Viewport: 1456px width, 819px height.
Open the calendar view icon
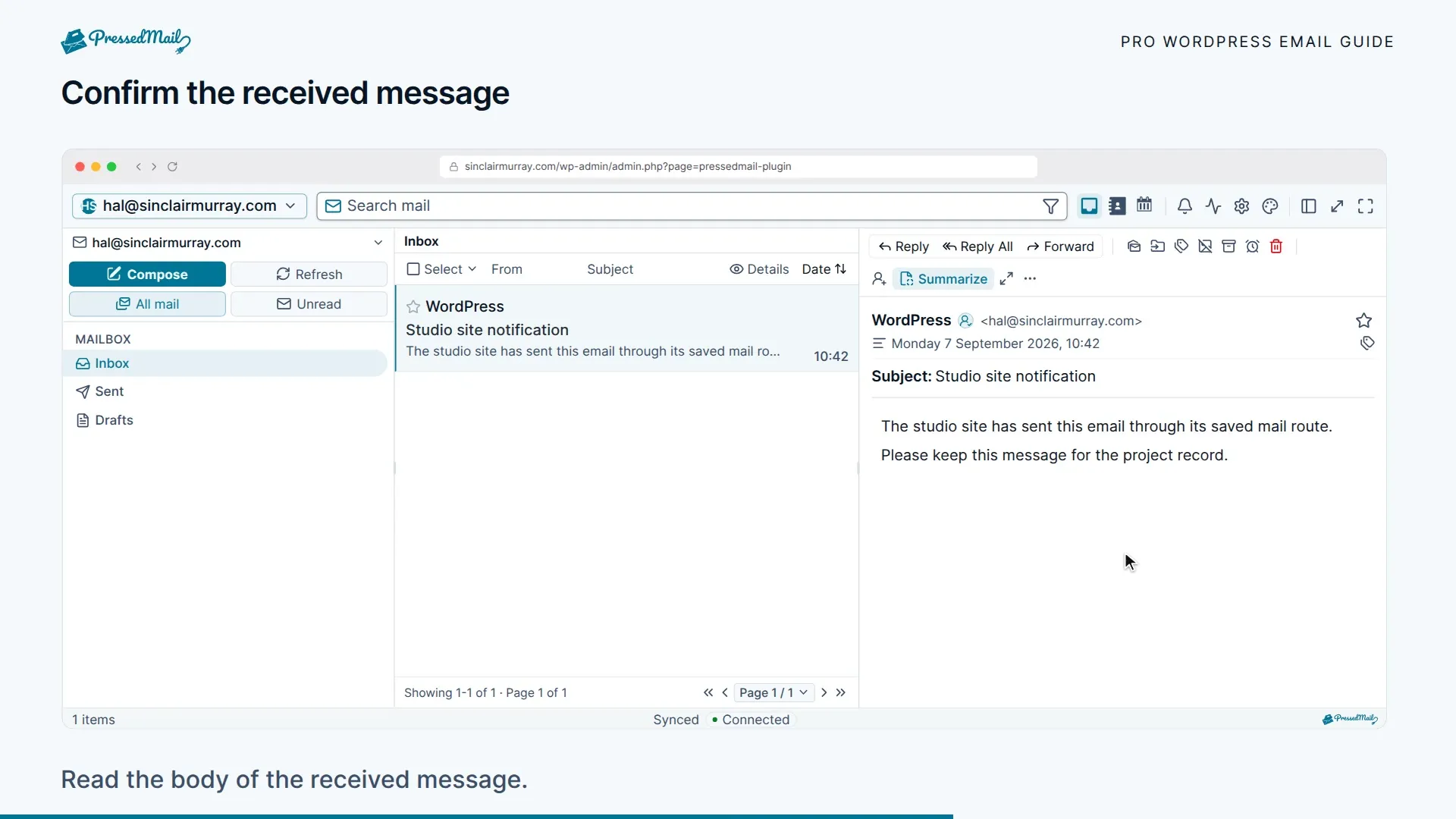(x=1144, y=206)
